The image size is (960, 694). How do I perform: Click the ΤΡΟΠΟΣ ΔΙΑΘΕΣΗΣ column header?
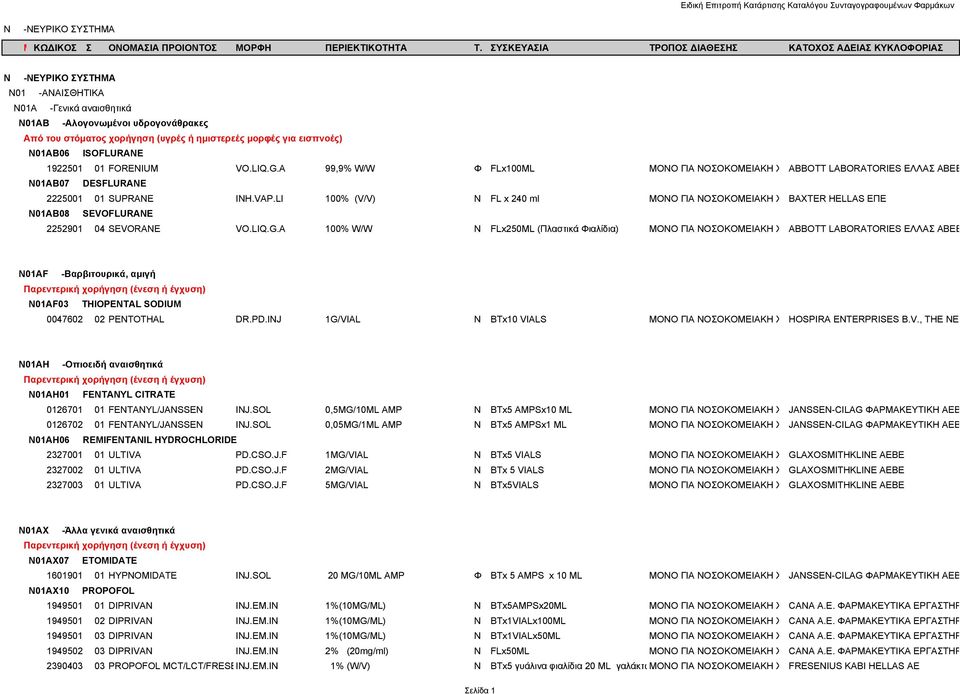(x=693, y=48)
